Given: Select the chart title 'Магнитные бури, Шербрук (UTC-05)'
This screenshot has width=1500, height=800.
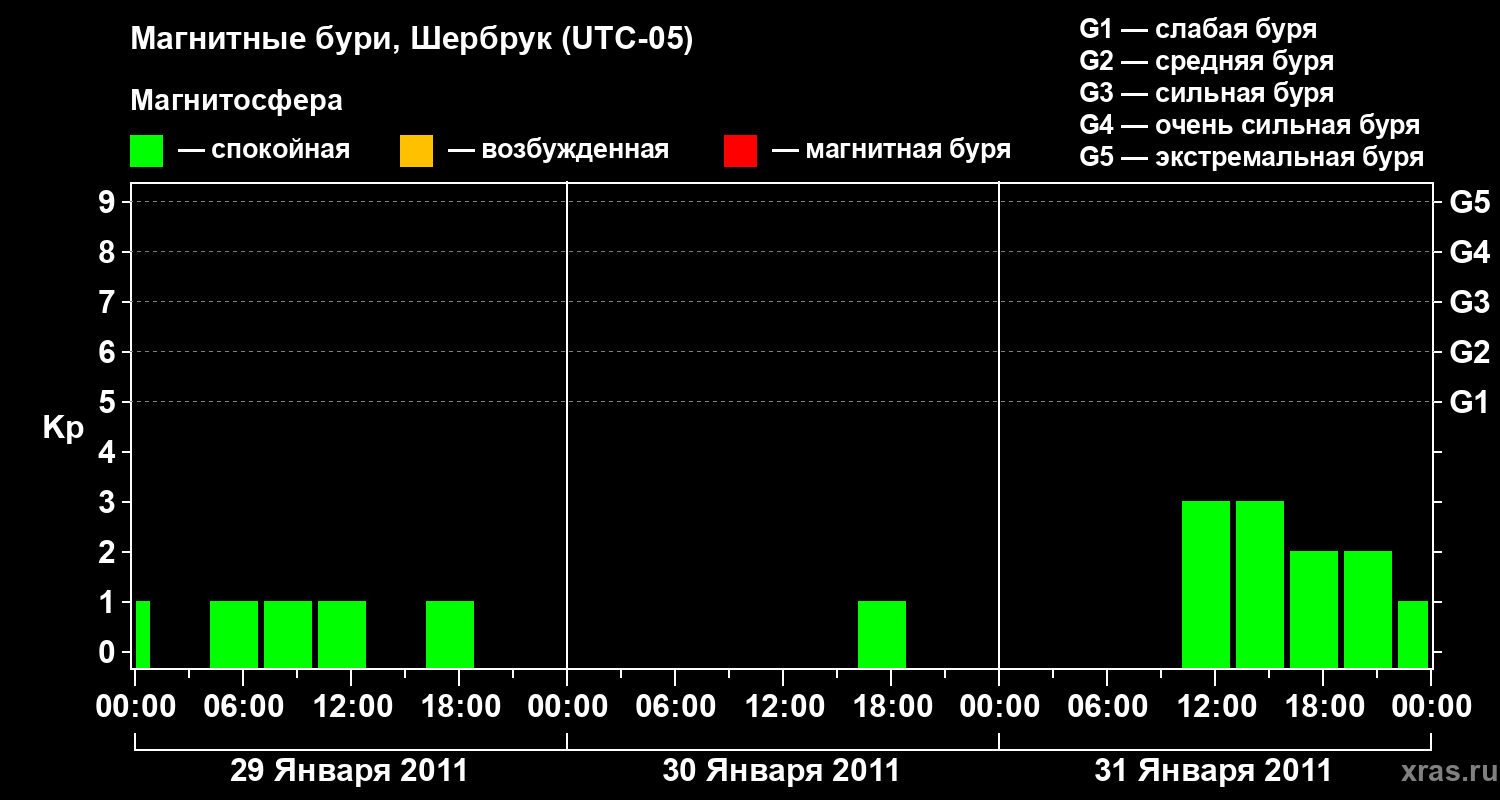Looking at the screenshot, I should 411,40.
